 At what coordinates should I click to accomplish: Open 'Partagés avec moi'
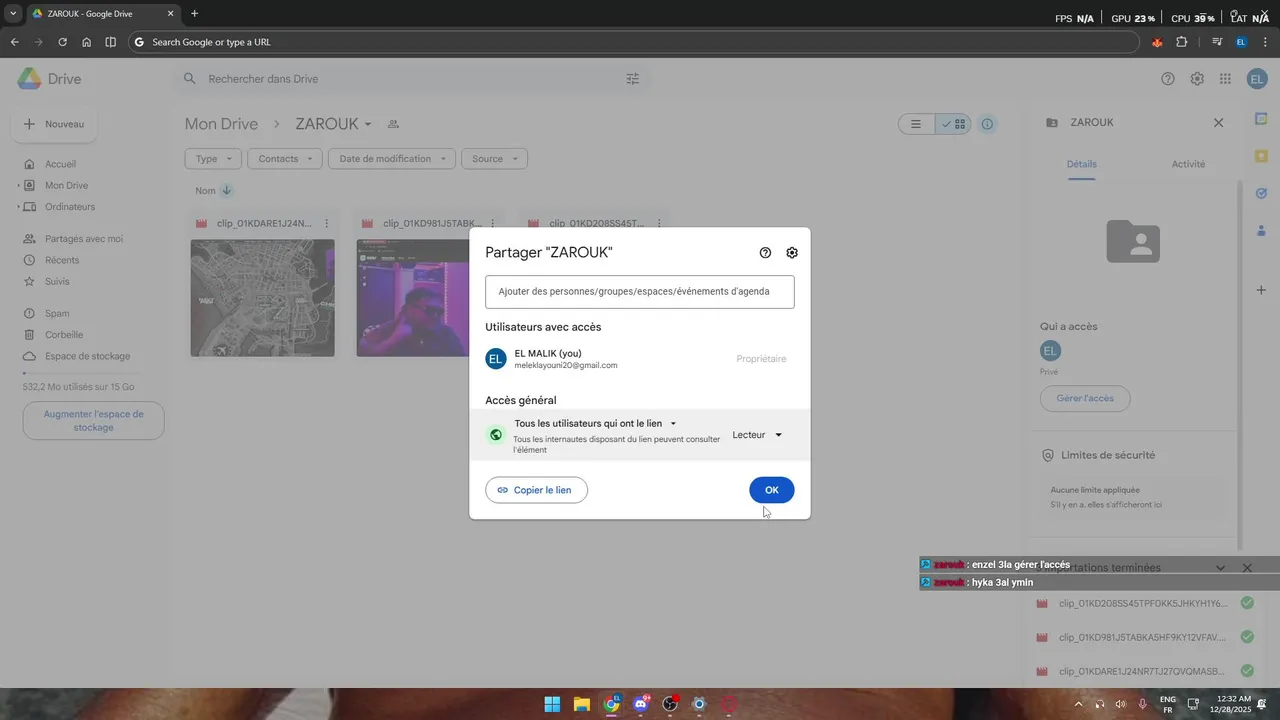[x=84, y=239]
